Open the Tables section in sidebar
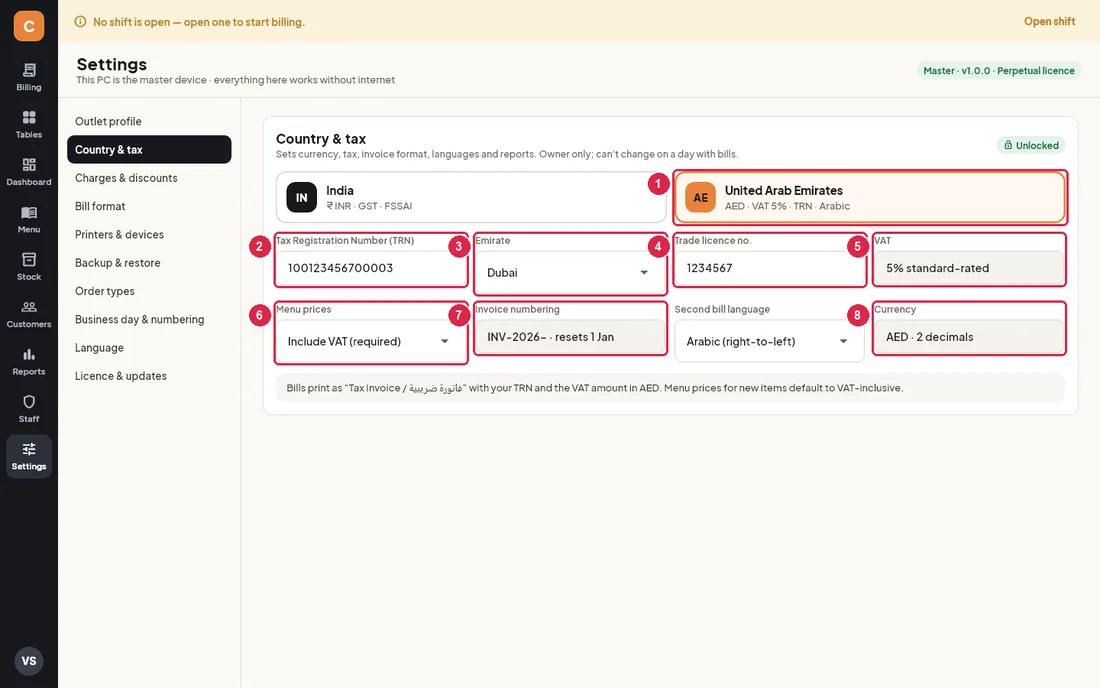 pyautogui.click(x=29, y=125)
